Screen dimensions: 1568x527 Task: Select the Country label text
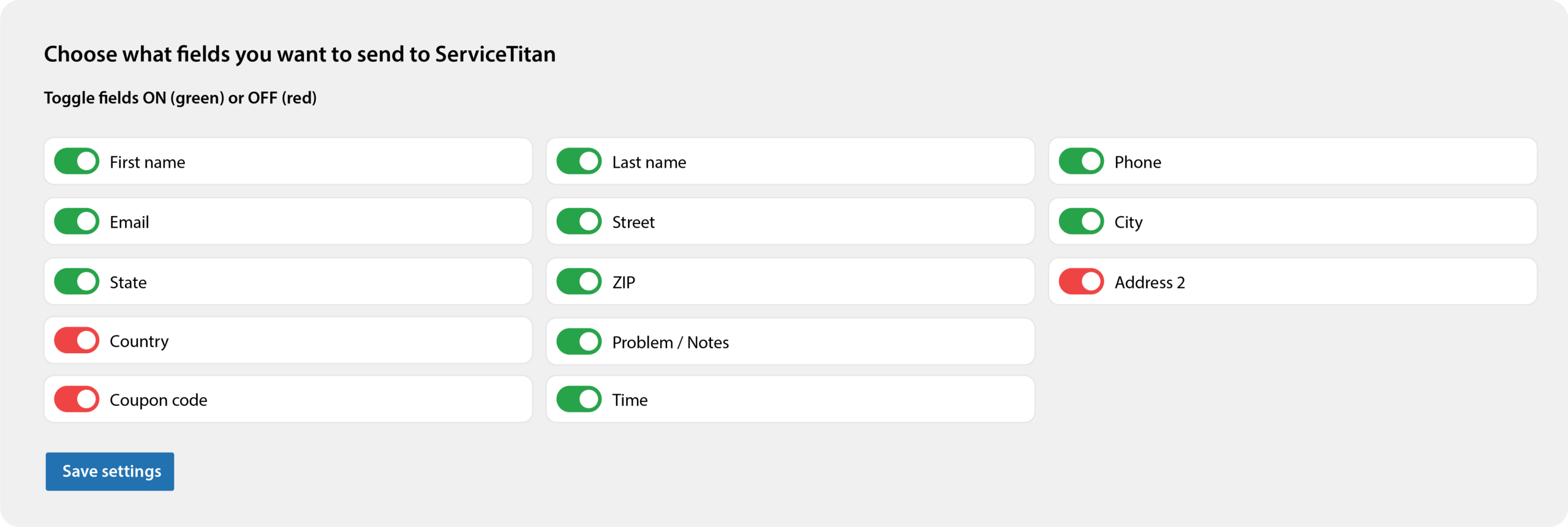[139, 342]
